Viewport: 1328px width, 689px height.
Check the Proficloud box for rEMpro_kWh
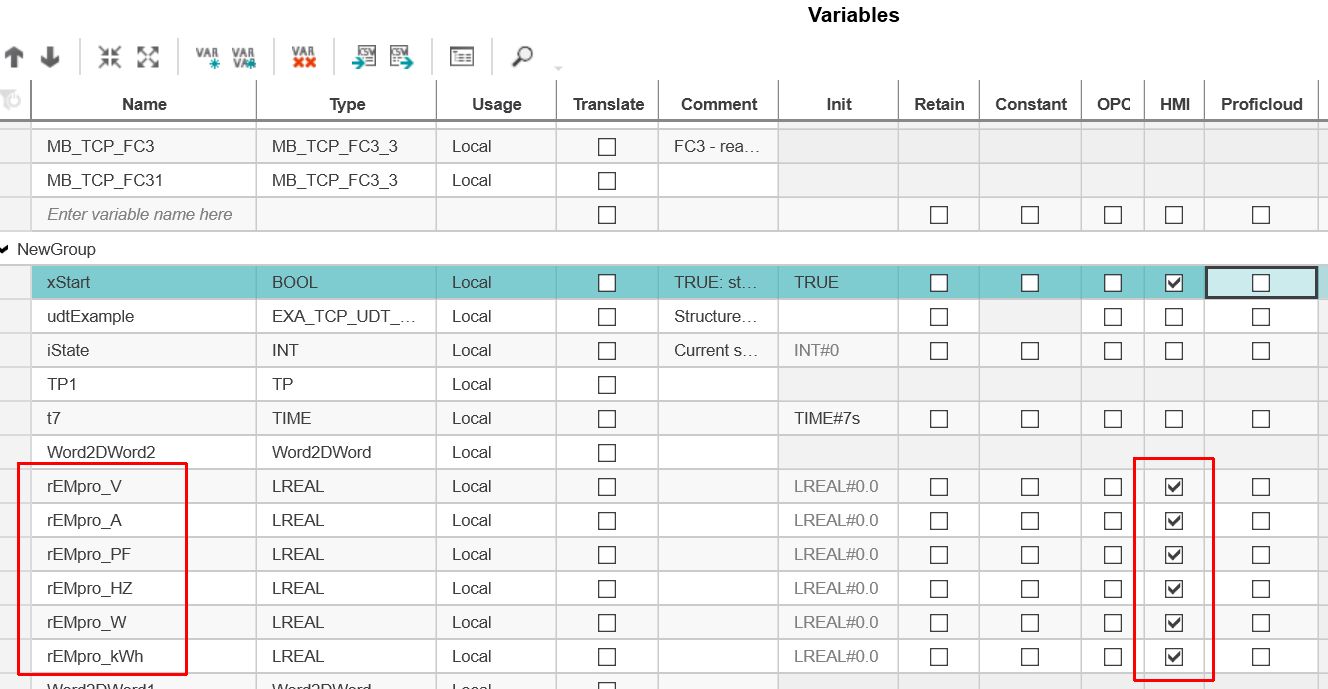(1260, 656)
